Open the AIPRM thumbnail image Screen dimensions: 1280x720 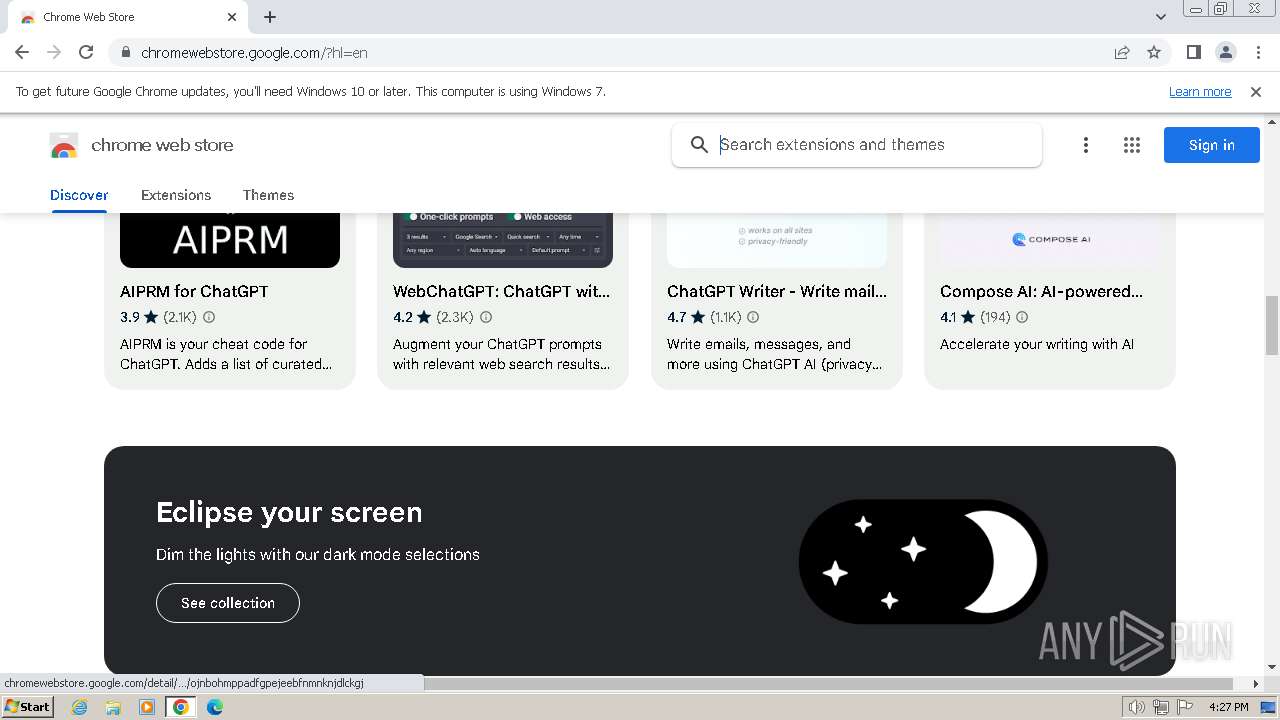click(x=230, y=240)
